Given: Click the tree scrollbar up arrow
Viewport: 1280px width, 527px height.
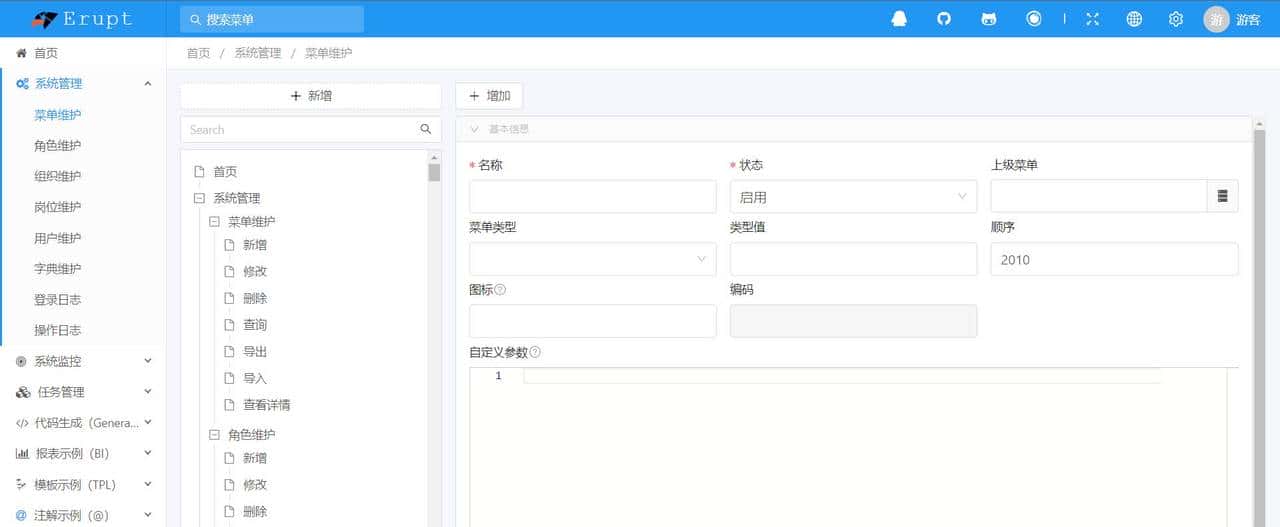Looking at the screenshot, I should (434, 157).
